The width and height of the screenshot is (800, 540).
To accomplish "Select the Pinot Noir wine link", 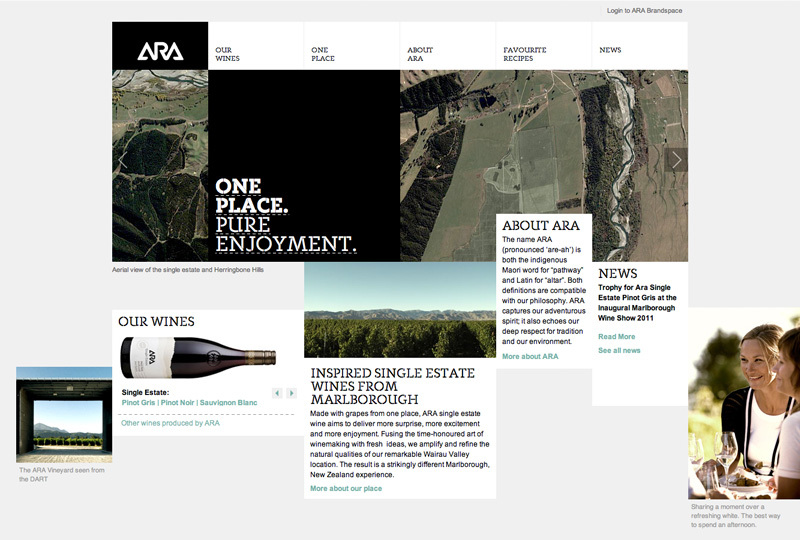I will pyautogui.click(x=178, y=402).
